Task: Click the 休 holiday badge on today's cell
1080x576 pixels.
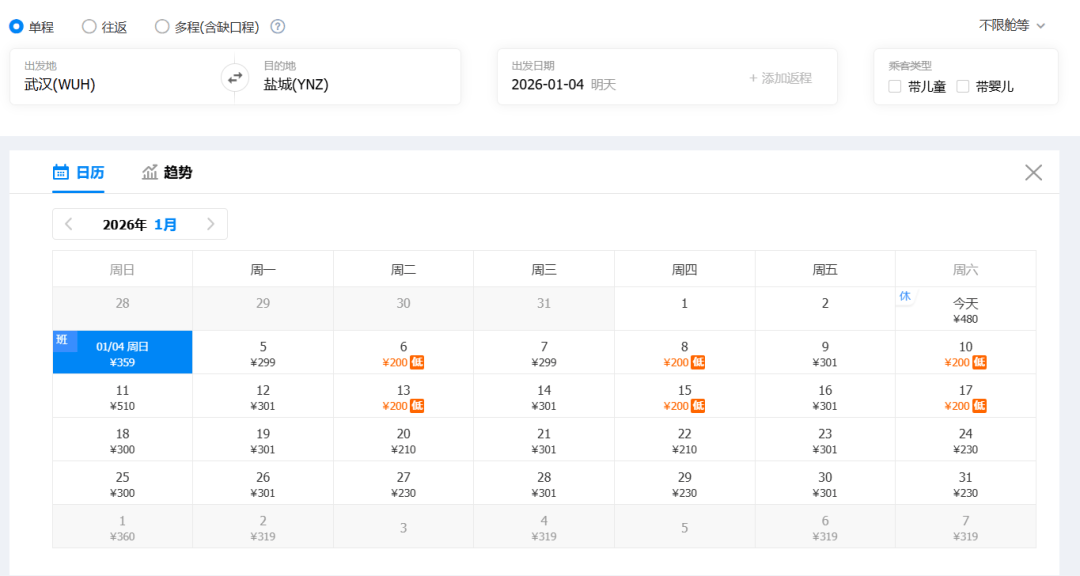Action: [905, 296]
